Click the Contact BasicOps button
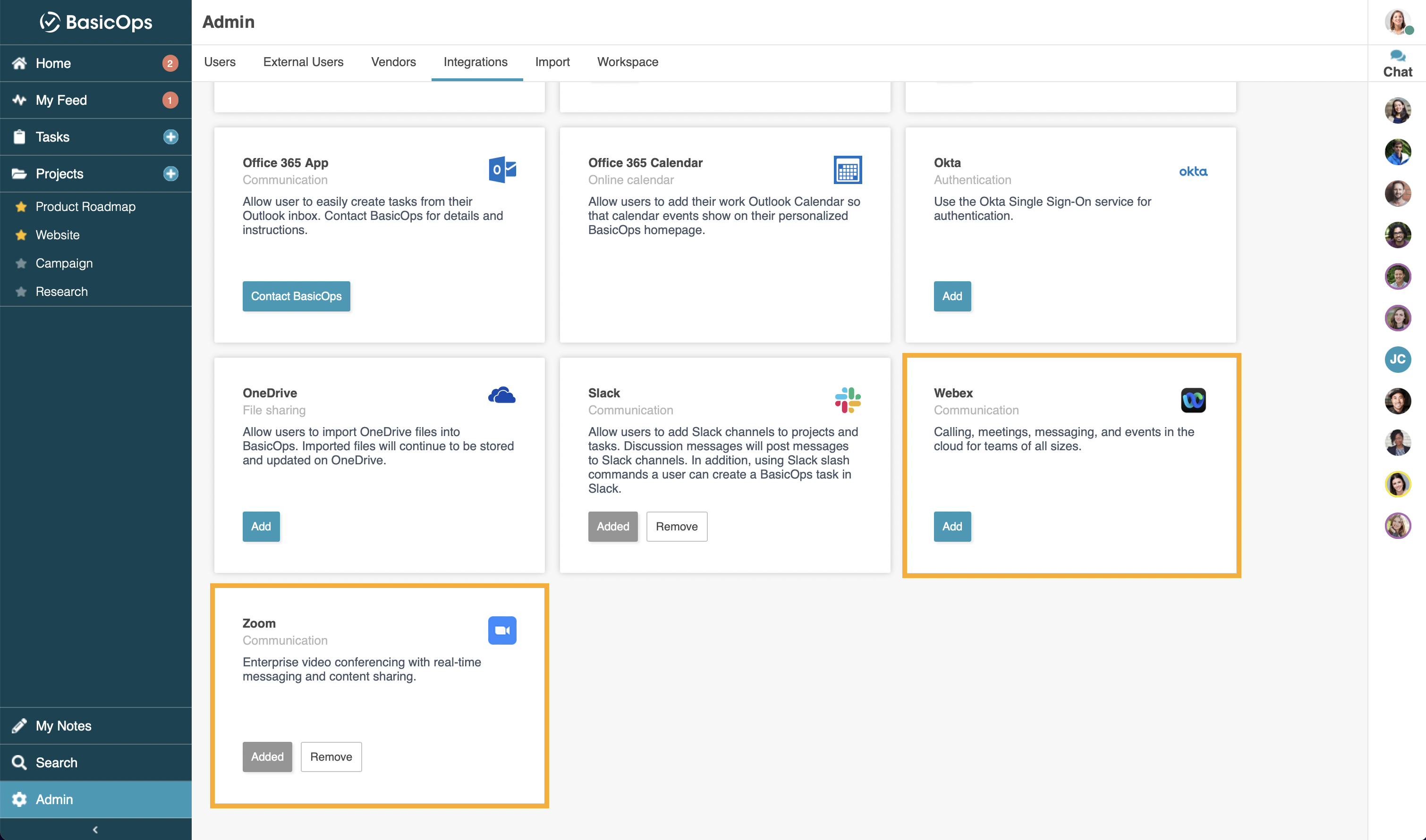Image resolution: width=1426 pixels, height=840 pixels. tap(296, 296)
